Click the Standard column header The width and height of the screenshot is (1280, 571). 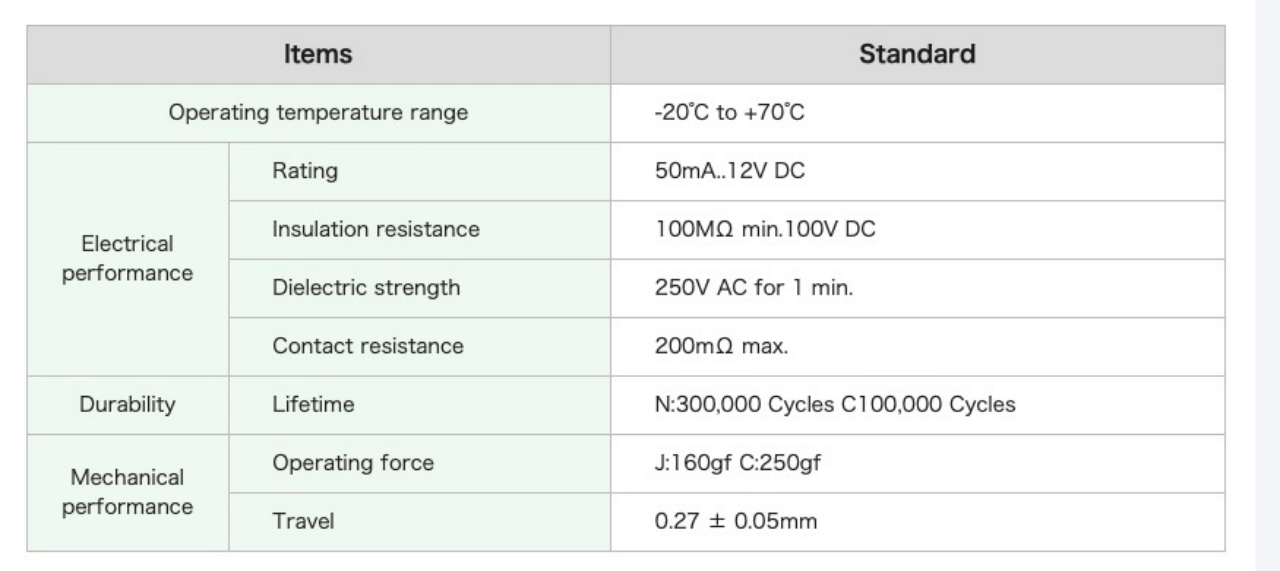[x=917, y=55]
